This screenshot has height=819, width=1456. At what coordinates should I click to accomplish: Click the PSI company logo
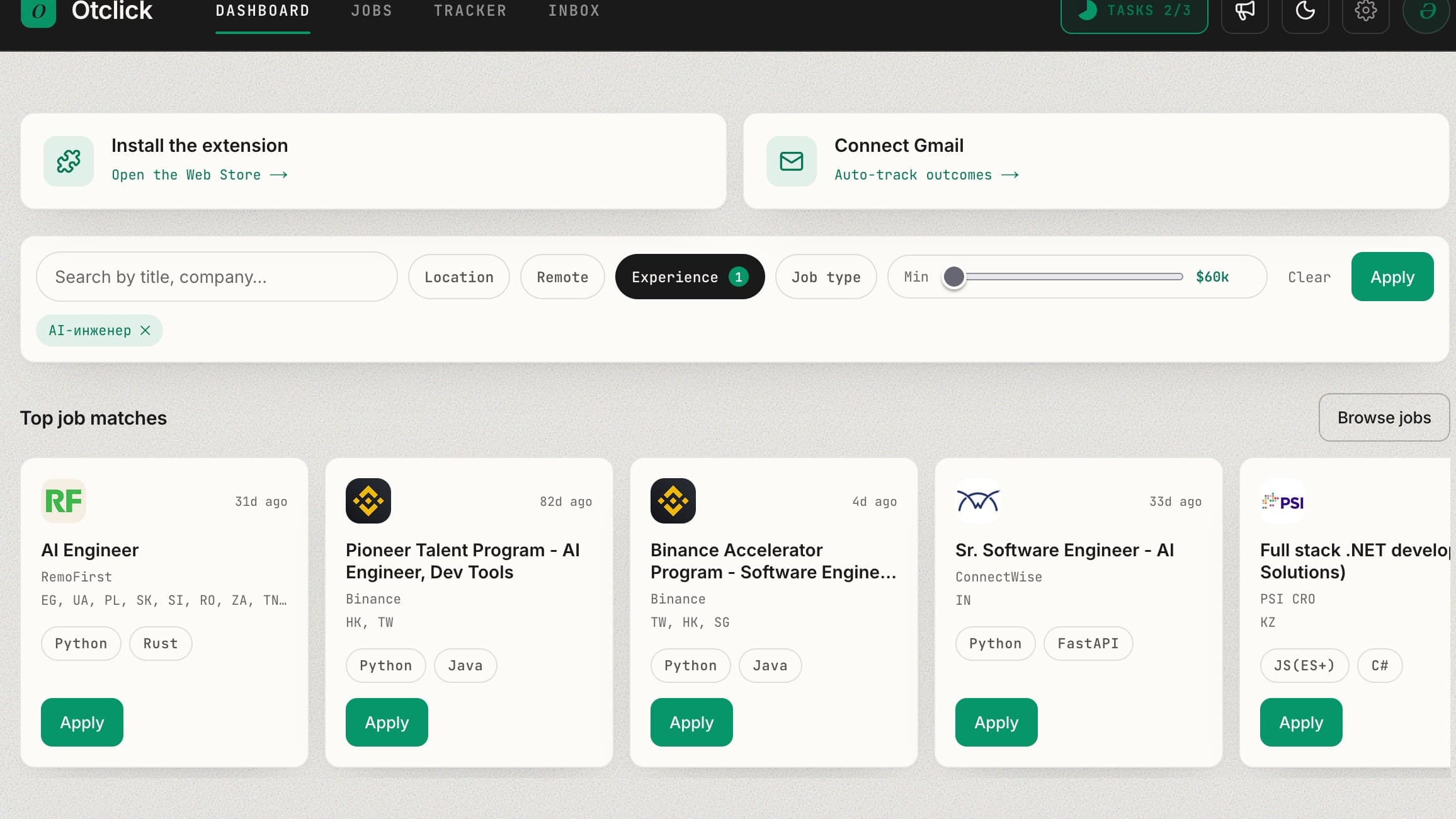click(x=1283, y=501)
